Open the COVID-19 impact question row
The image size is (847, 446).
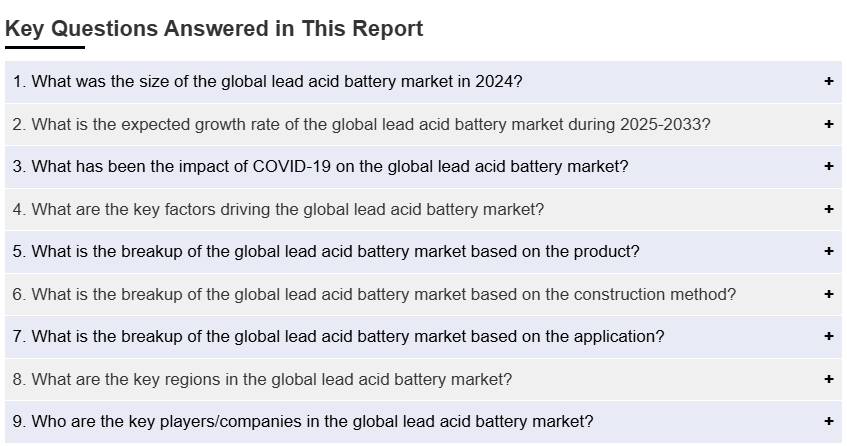[x=320, y=167]
